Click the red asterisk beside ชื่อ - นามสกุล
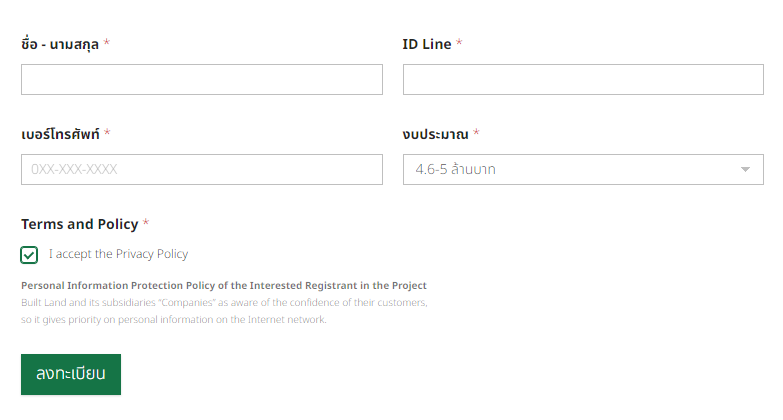This screenshot has width=783, height=420. 106,42
